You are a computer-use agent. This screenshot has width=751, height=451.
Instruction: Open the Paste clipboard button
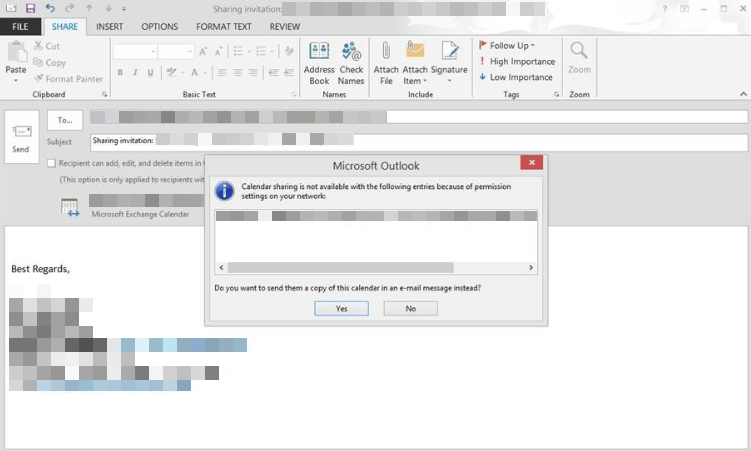click(x=16, y=61)
